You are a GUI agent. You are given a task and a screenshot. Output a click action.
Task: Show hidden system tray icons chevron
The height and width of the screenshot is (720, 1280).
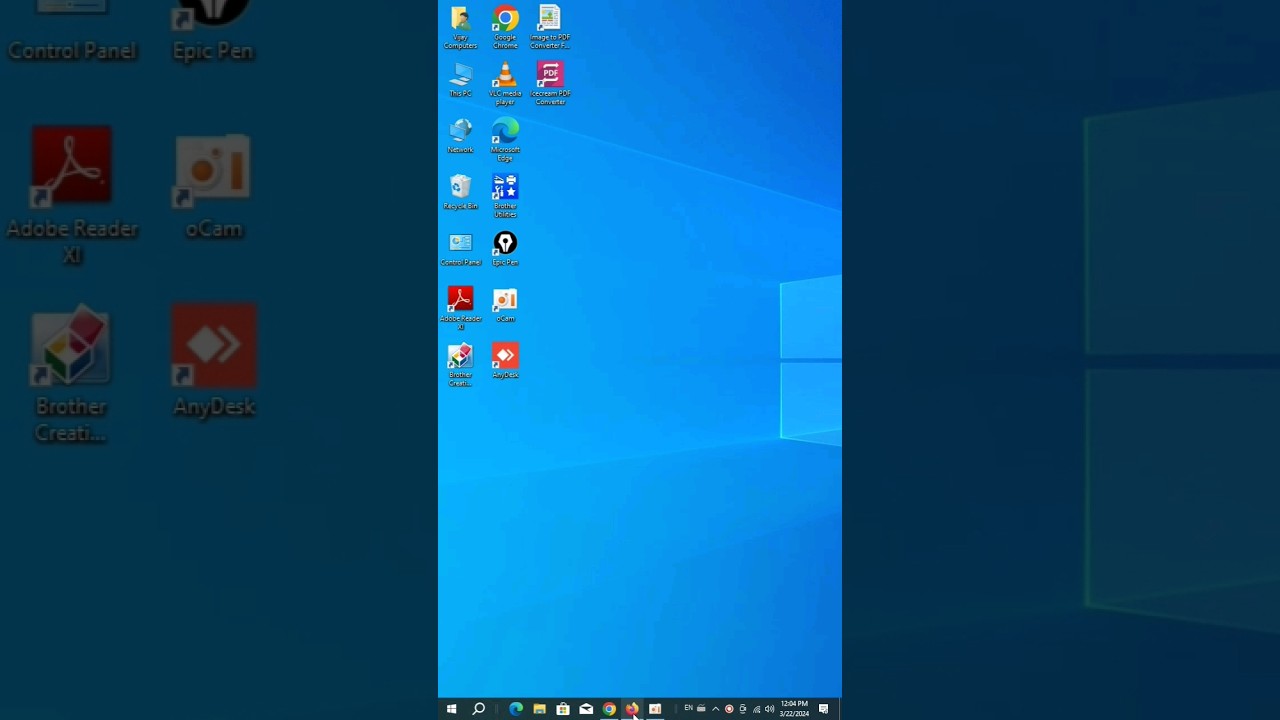(x=715, y=709)
